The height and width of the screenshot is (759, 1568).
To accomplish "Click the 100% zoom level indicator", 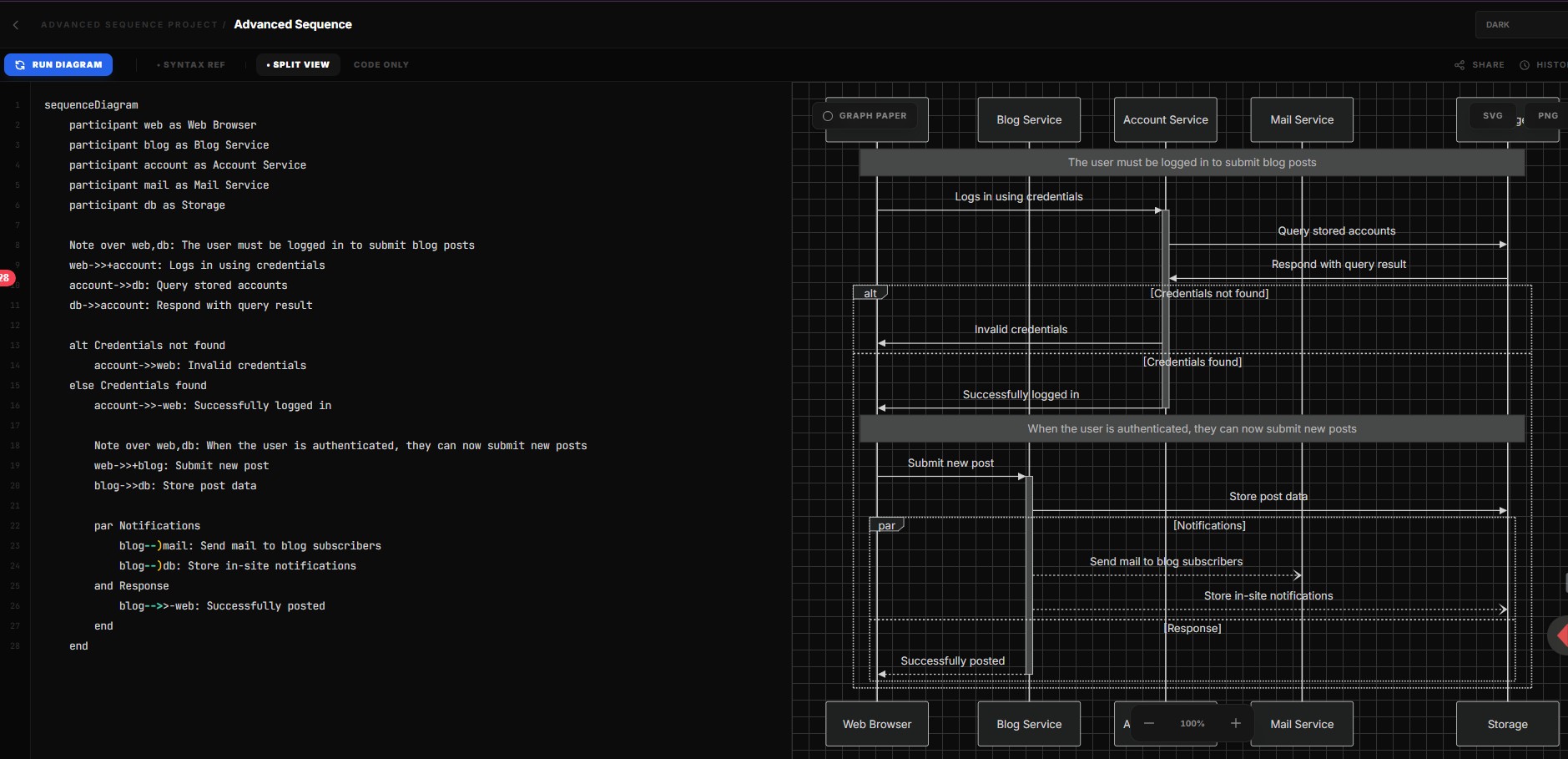I will [x=1192, y=723].
